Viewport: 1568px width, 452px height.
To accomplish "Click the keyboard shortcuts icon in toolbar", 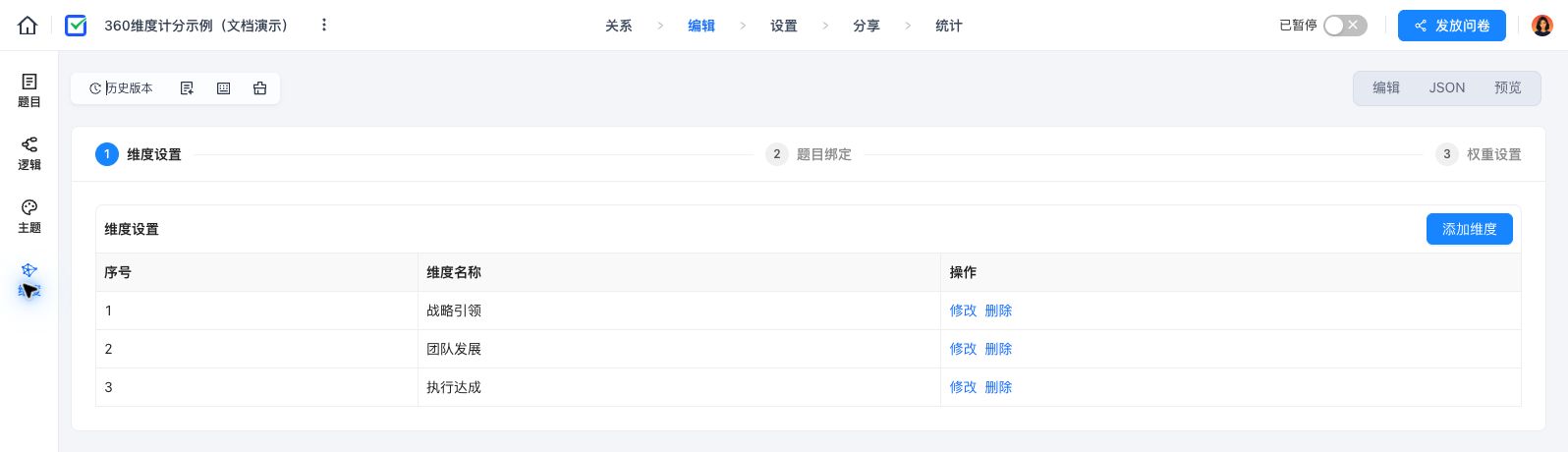I will pyautogui.click(x=223, y=88).
